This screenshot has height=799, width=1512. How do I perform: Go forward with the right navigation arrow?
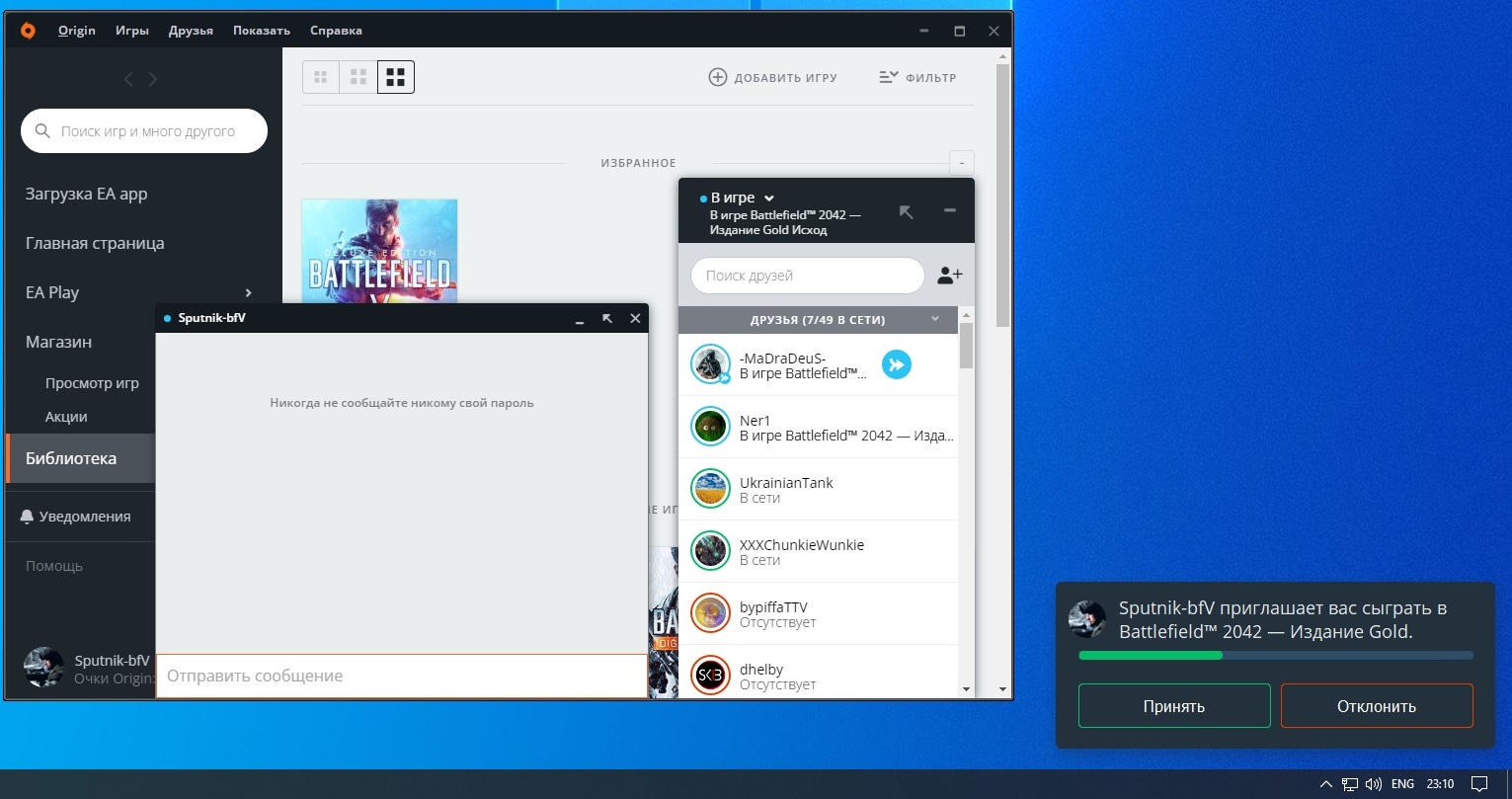[x=153, y=79]
